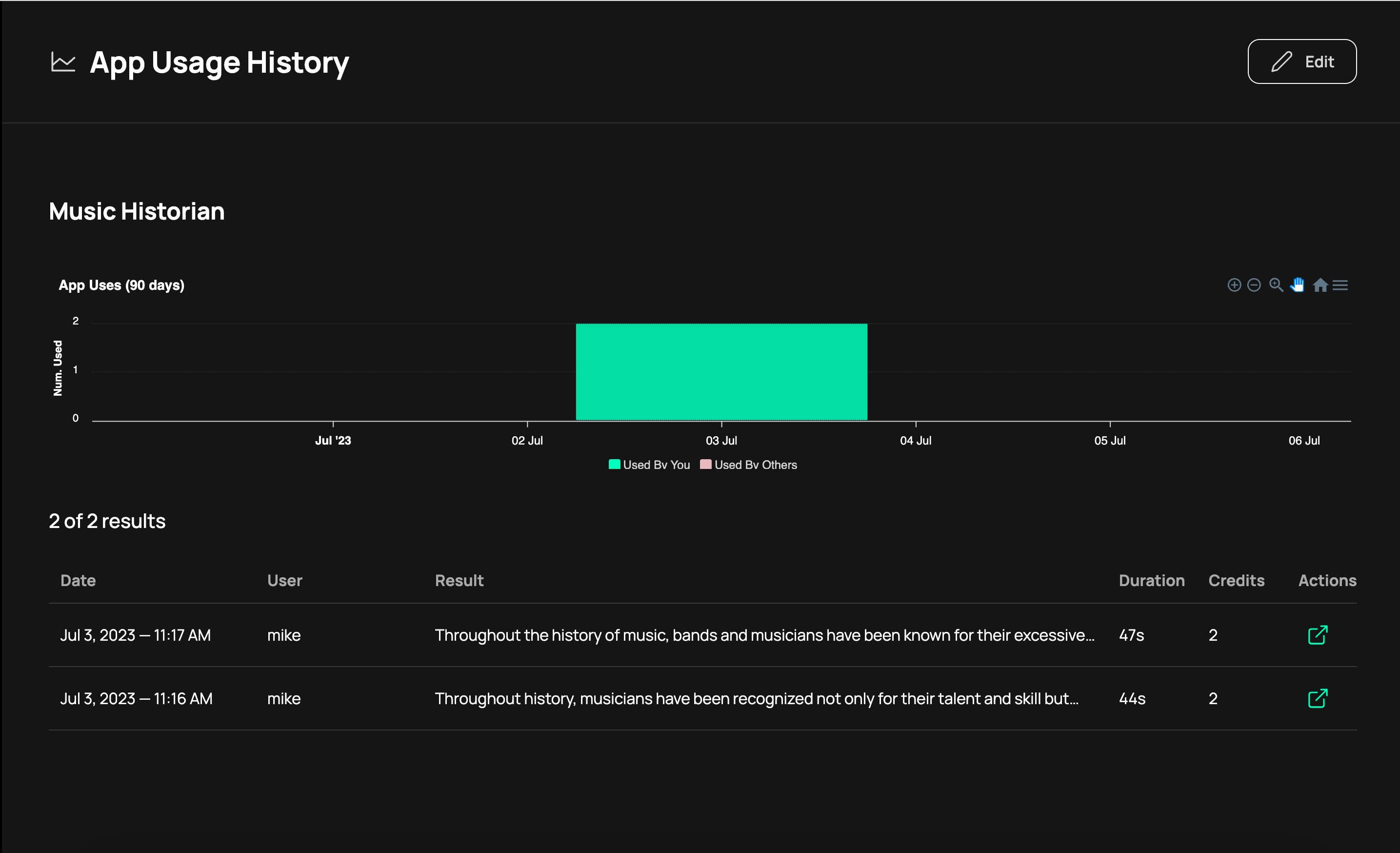Click the chart zoom out minus icon
1400x853 pixels.
click(x=1254, y=284)
